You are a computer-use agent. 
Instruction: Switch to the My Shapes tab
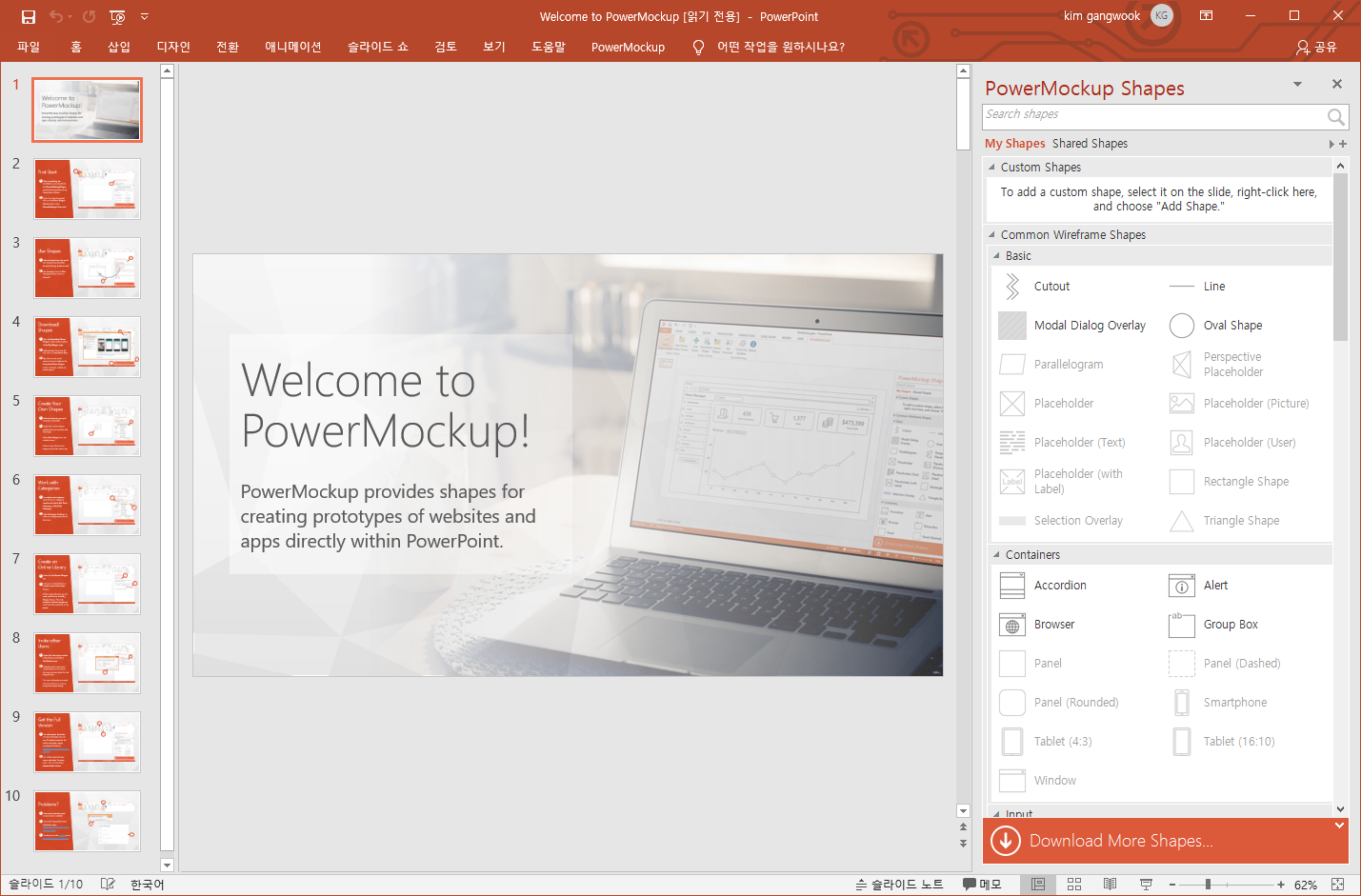1014,144
